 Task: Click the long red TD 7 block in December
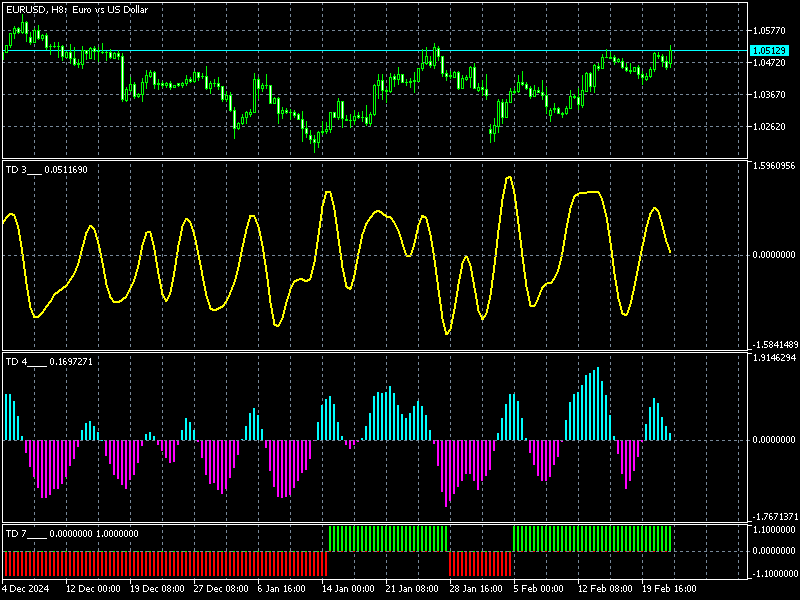click(165, 563)
